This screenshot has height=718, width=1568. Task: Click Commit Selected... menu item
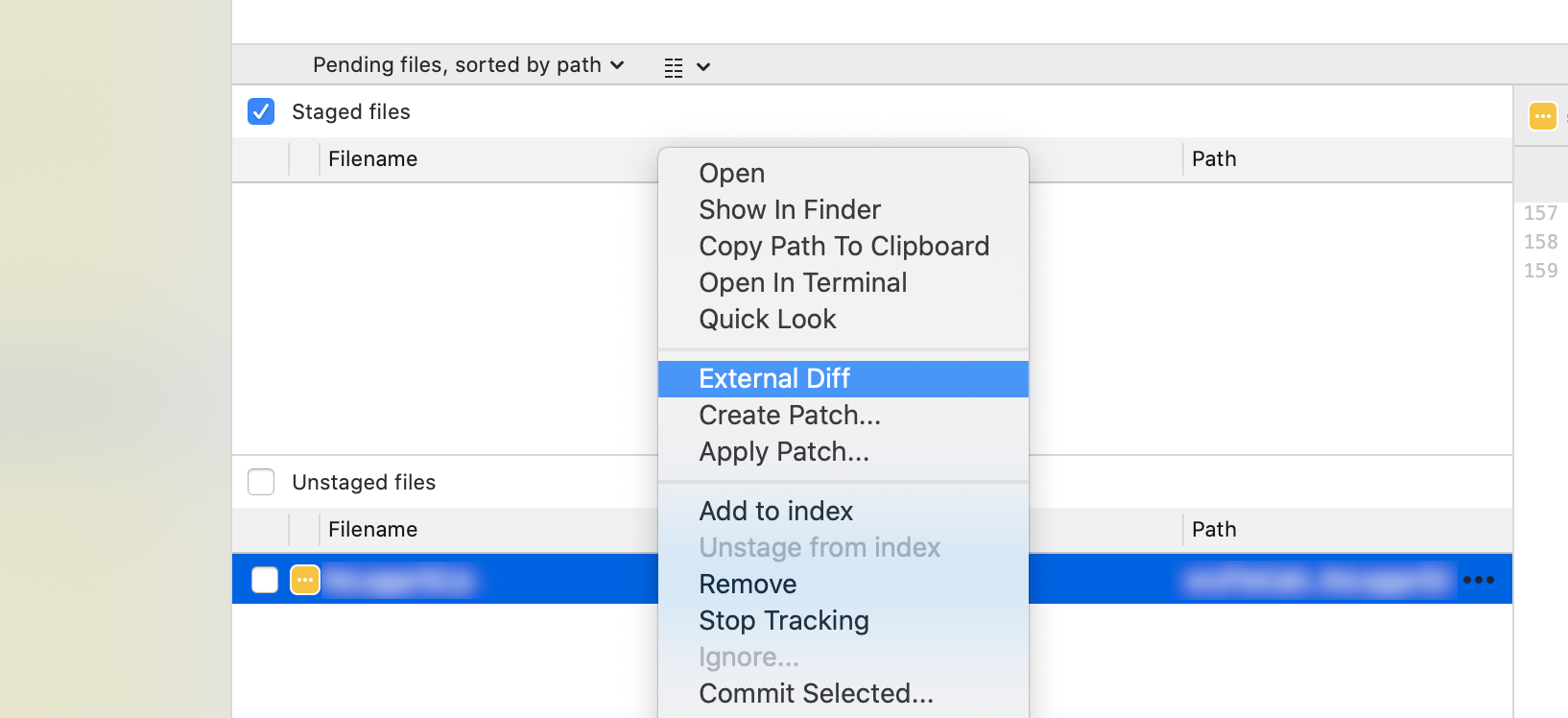tap(816, 694)
